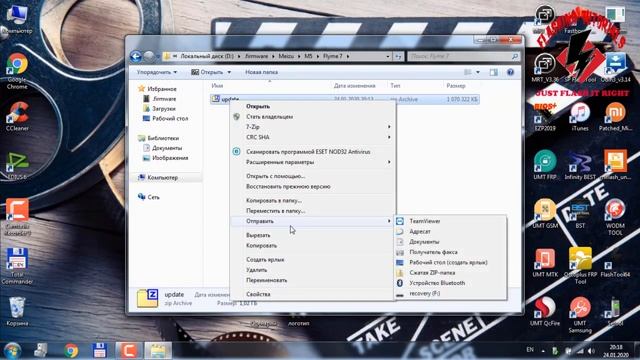Screen dimensions: 640x360
Task: Open Chrome from the taskbar
Action: pyautogui.click(x=71, y=351)
